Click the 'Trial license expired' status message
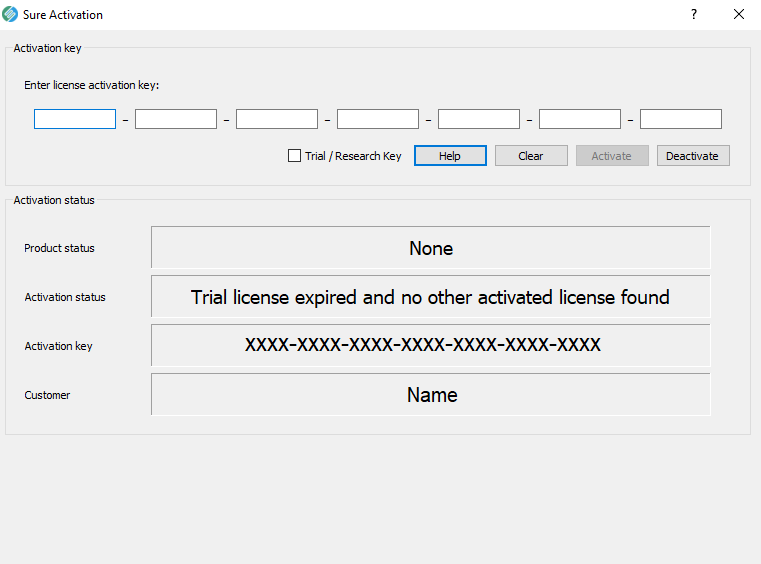The image size is (761, 564). coord(430,297)
